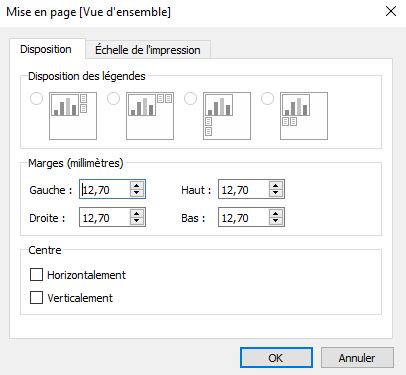406x375 pixels.
Task: Close the Mise en page dialog
Action: point(391,12)
